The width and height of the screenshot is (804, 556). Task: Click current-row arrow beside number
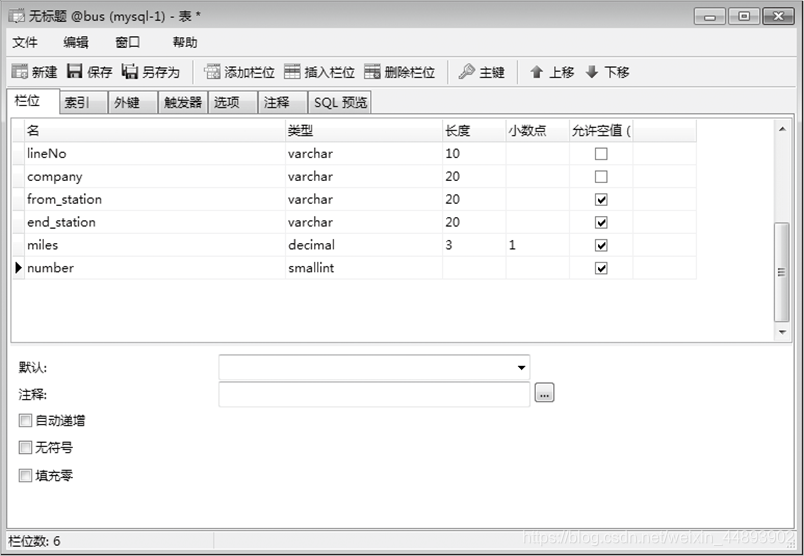[x=18, y=268]
